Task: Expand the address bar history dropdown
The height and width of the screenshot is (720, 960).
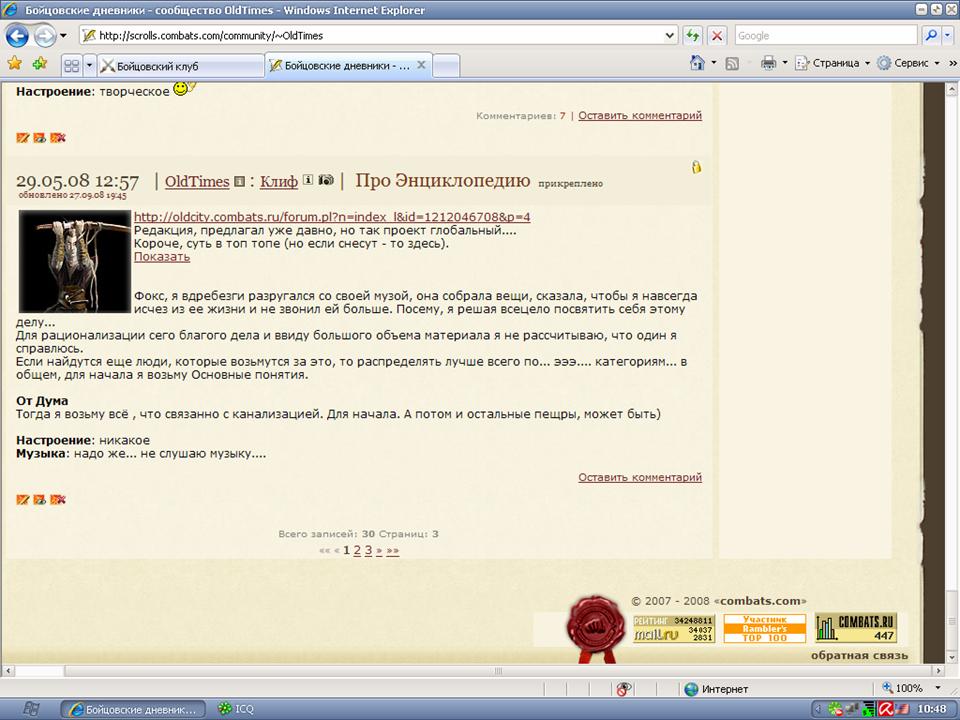Action: [x=670, y=36]
